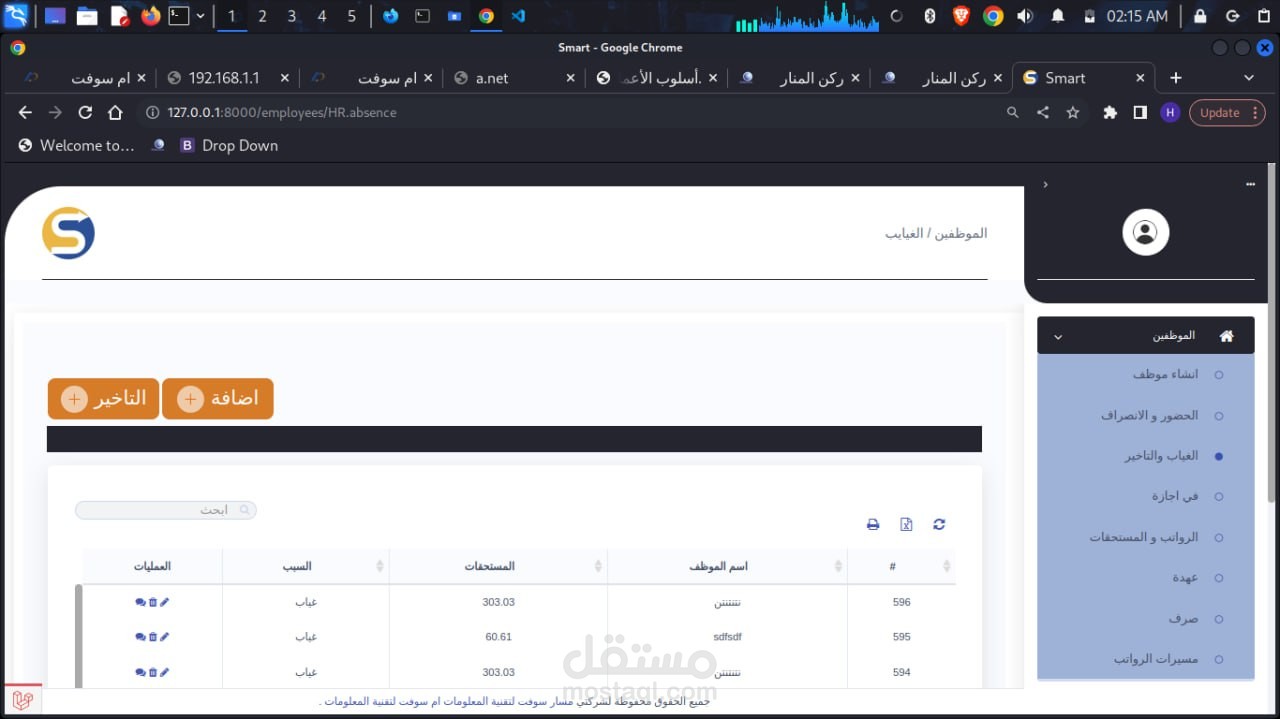Open VS Code from the taskbar

[x=517, y=16]
